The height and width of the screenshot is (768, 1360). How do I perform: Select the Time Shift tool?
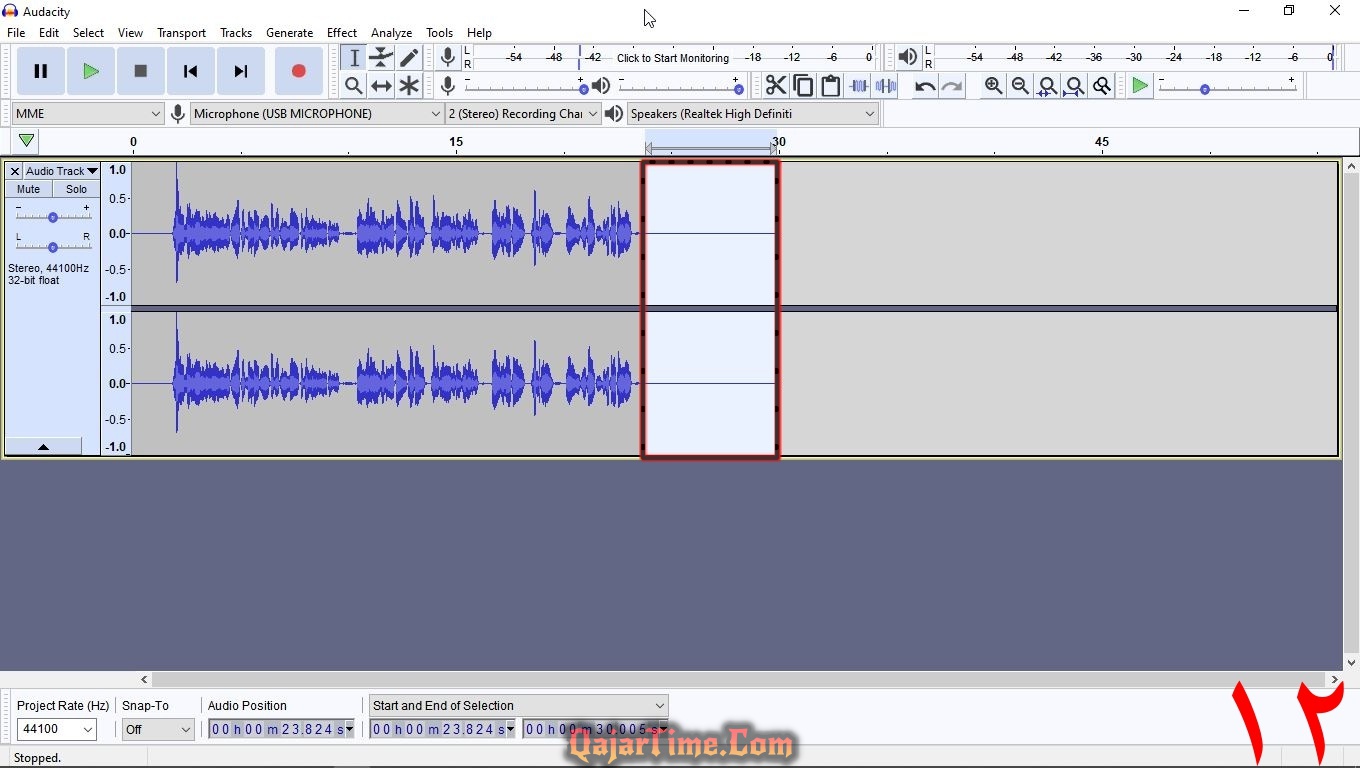381,86
